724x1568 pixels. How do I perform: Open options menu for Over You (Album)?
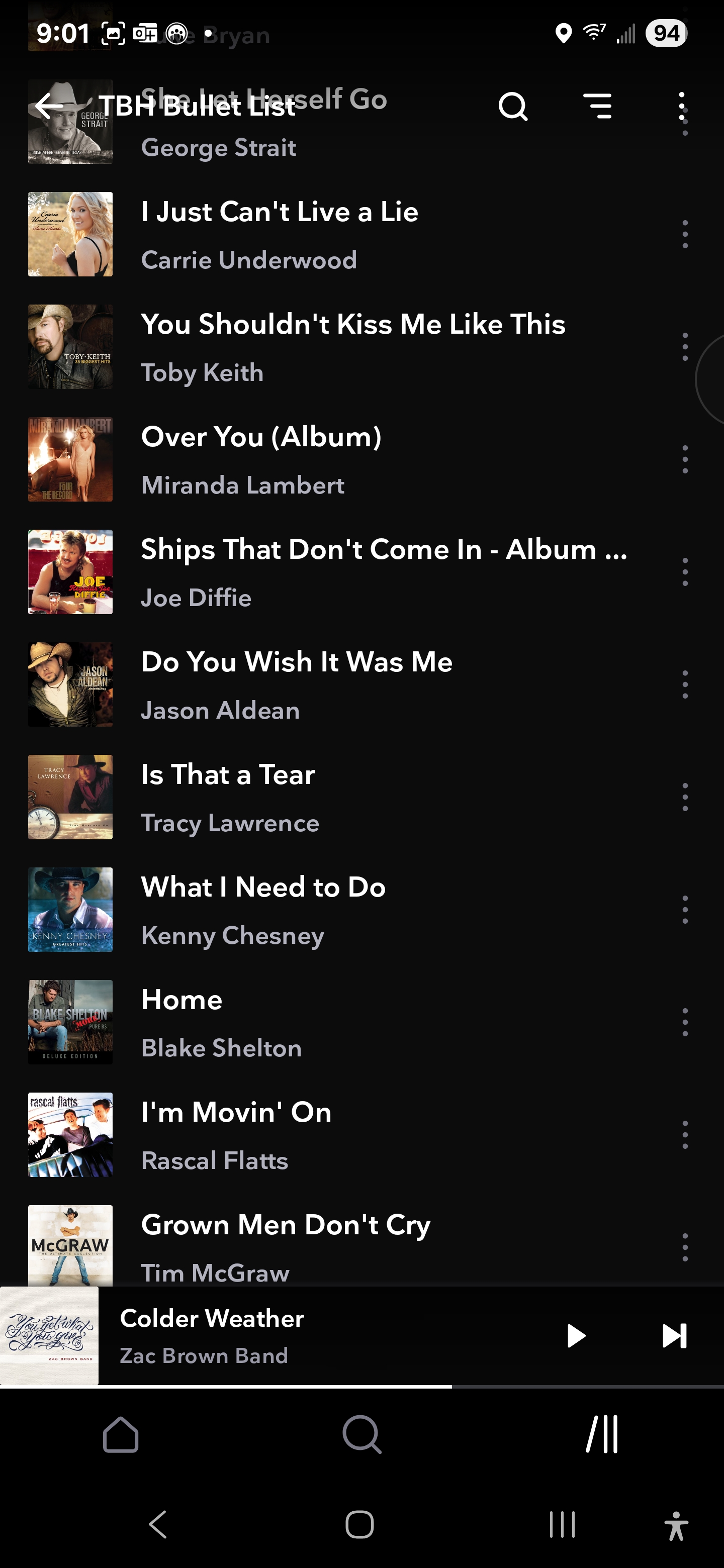pos(685,459)
